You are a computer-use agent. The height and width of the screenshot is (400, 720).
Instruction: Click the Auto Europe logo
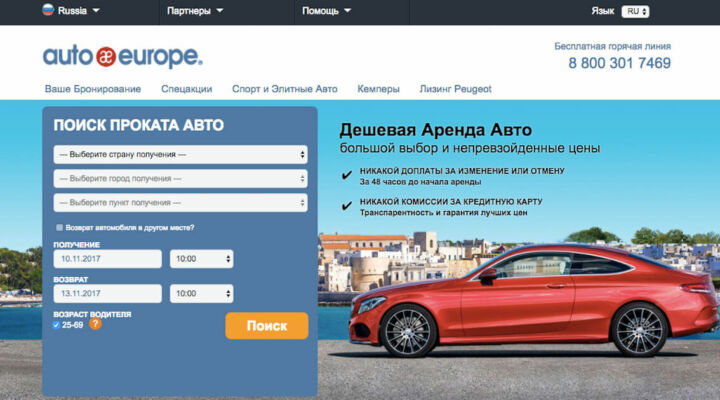(x=122, y=57)
